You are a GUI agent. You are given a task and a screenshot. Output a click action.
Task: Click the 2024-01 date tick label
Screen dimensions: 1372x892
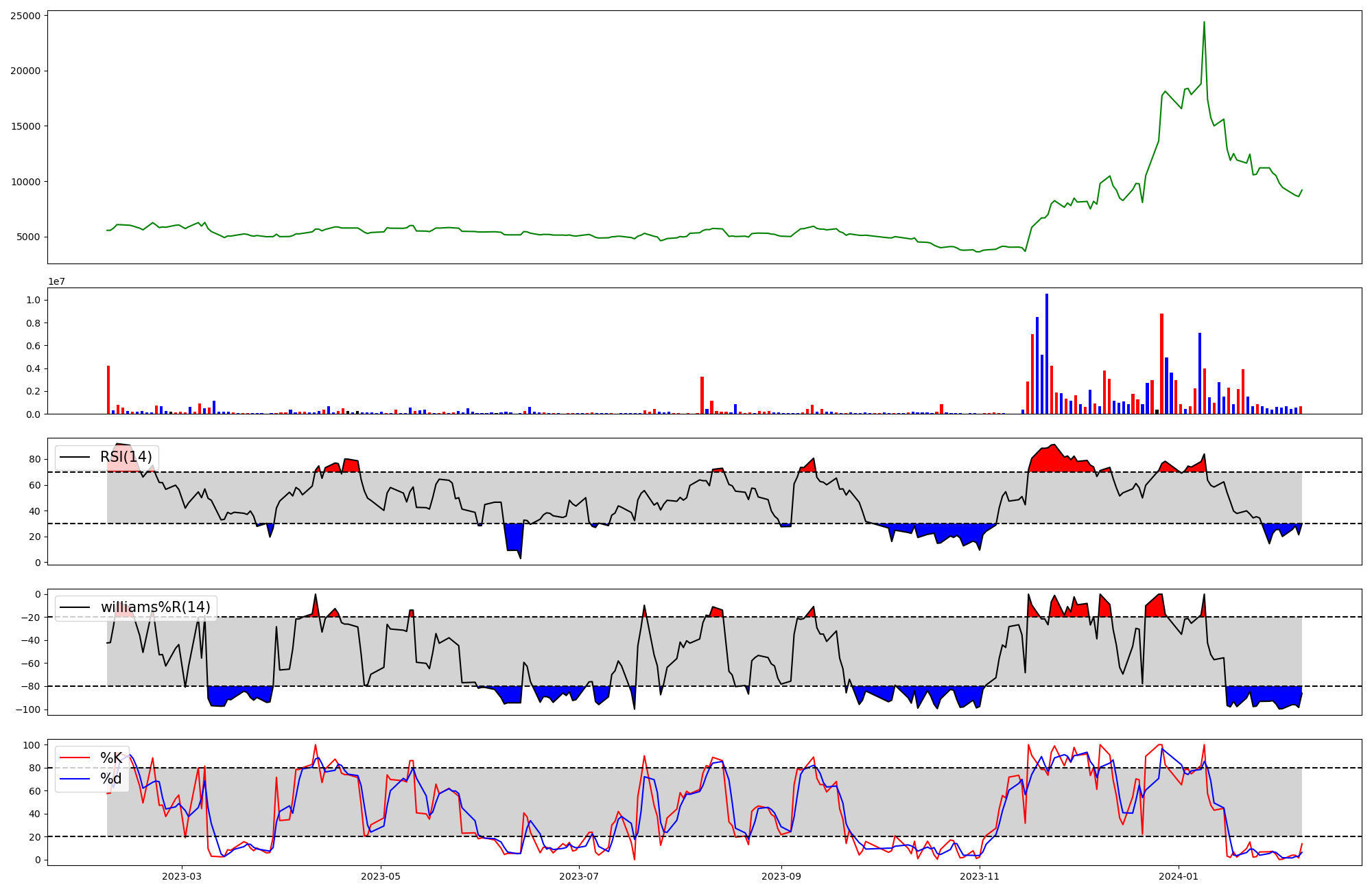pyautogui.click(x=1178, y=876)
